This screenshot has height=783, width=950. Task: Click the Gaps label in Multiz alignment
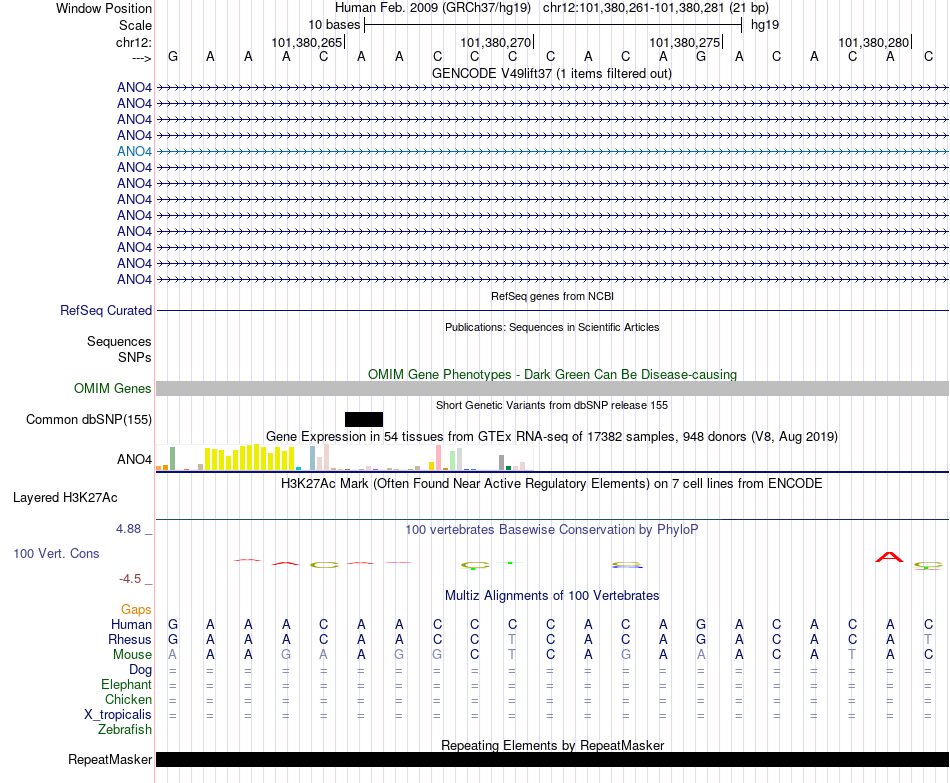coord(136,609)
